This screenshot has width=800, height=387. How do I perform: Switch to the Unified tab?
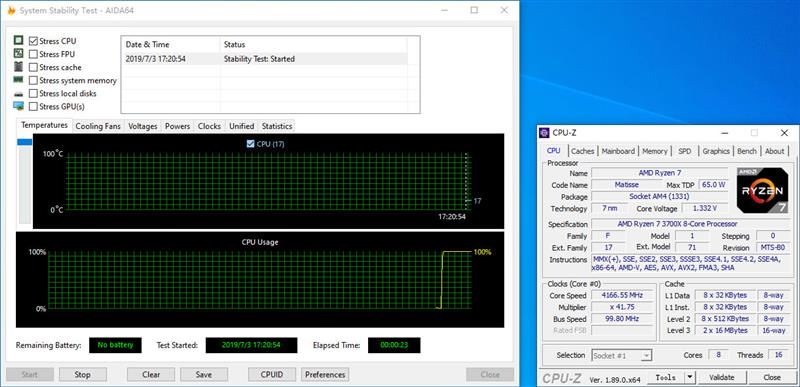241,126
